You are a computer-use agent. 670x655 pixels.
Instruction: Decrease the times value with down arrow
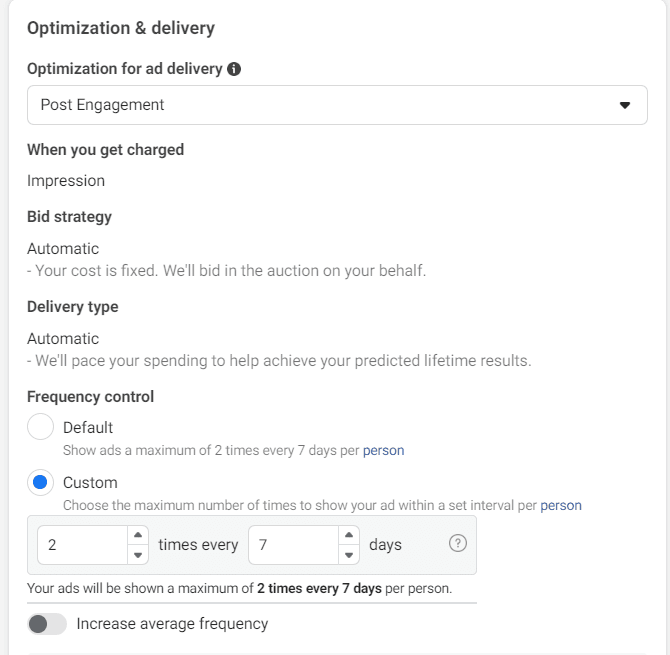tap(138, 554)
